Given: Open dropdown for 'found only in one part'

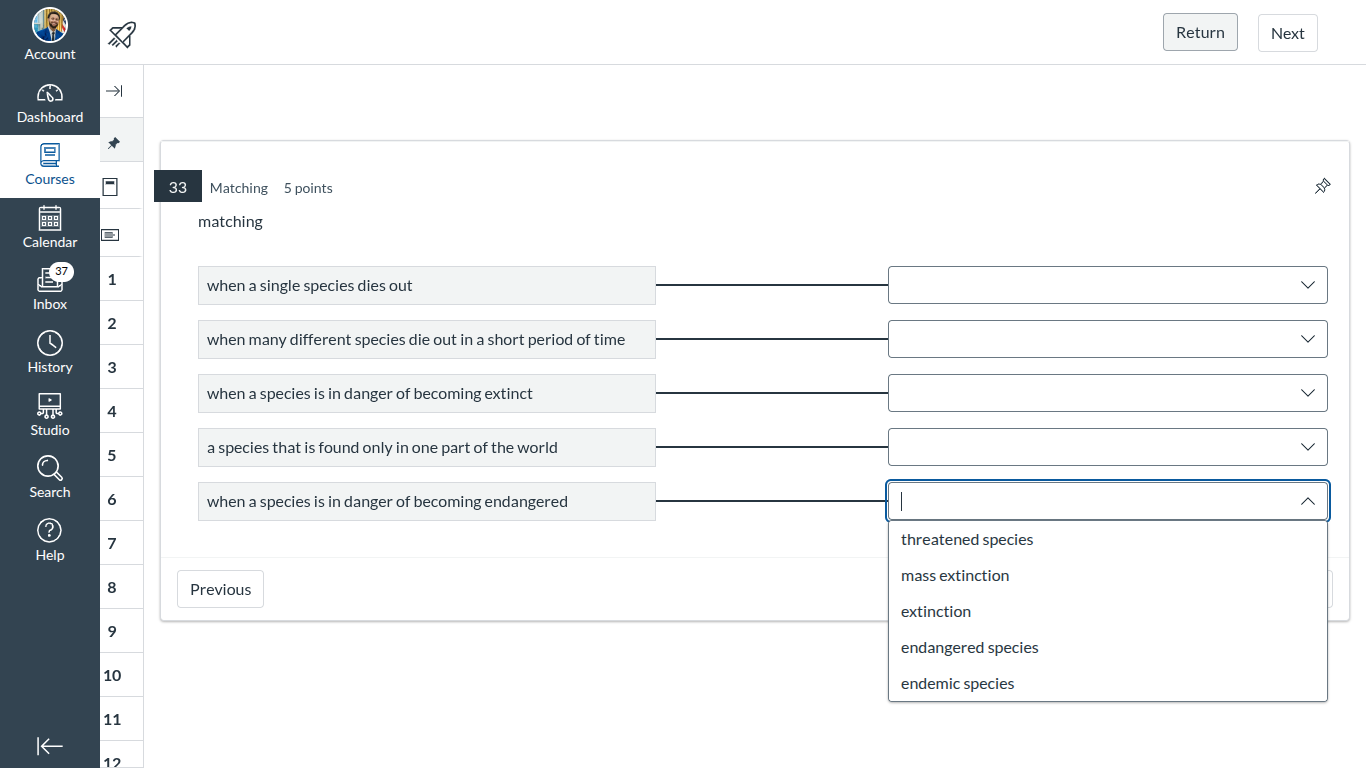Looking at the screenshot, I should point(1107,447).
